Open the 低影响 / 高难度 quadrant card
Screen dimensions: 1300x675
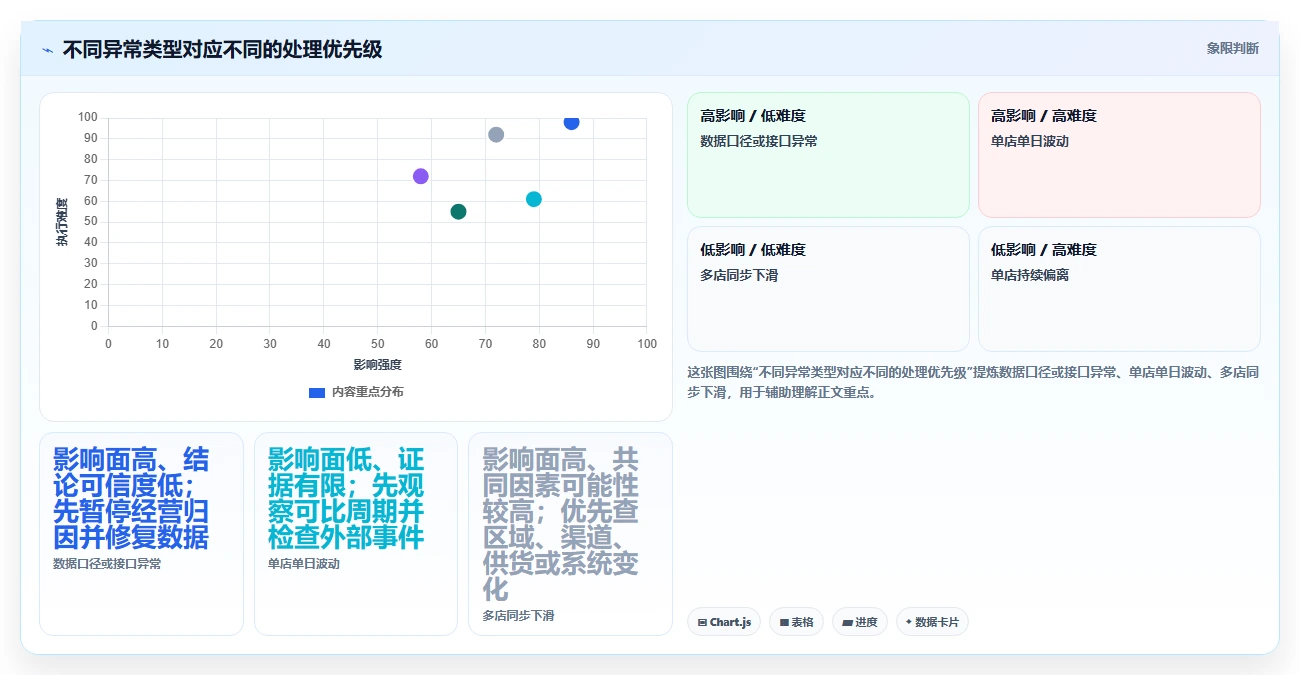point(1119,289)
